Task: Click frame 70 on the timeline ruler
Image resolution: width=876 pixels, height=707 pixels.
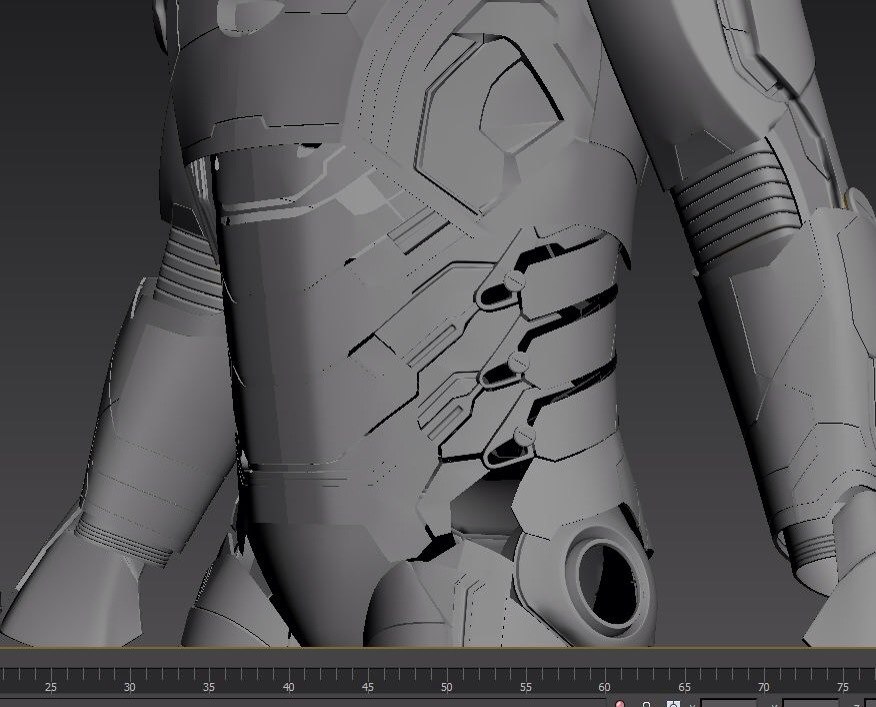Action: pyautogui.click(x=764, y=687)
